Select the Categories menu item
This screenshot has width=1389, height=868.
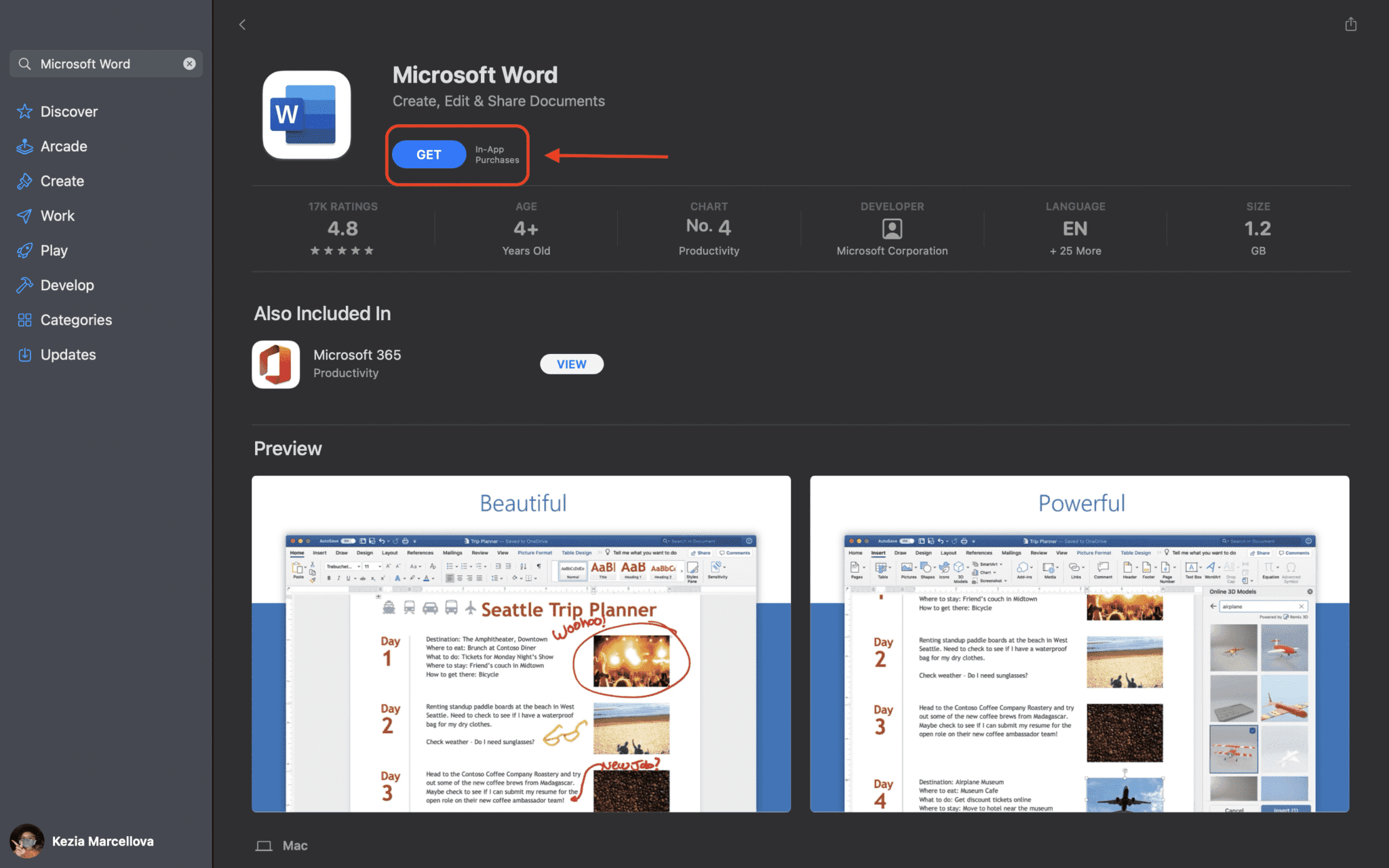click(x=76, y=319)
